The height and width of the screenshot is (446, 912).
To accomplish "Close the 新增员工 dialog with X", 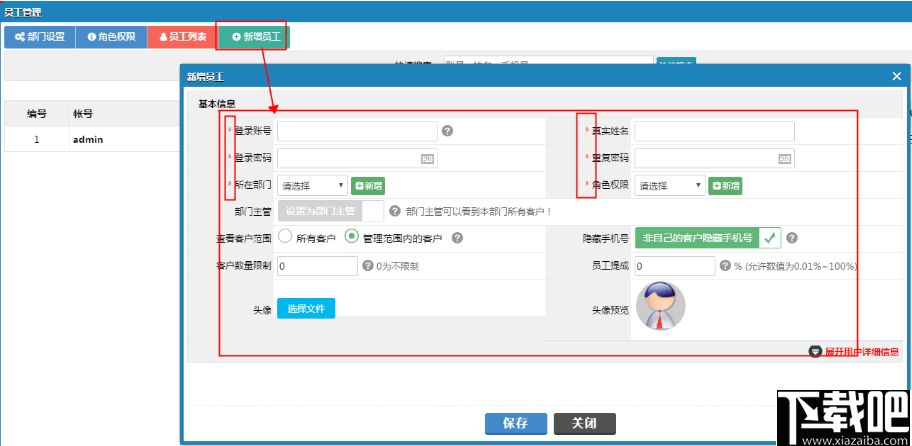I will tap(897, 76).
